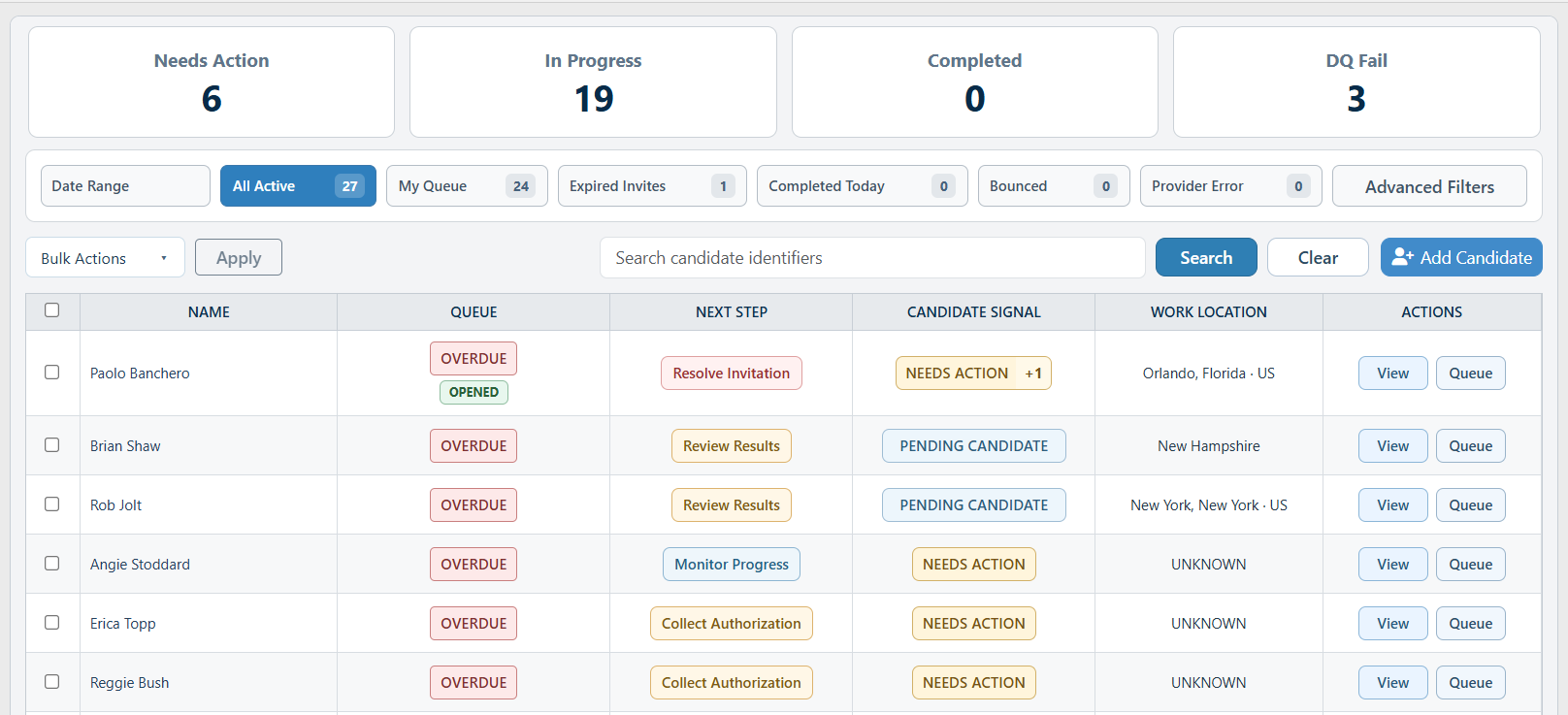Queue Paolo Banchero
Image resolution: width=1568 pixels, height=715 pixels.
(x=1471, y=374)
